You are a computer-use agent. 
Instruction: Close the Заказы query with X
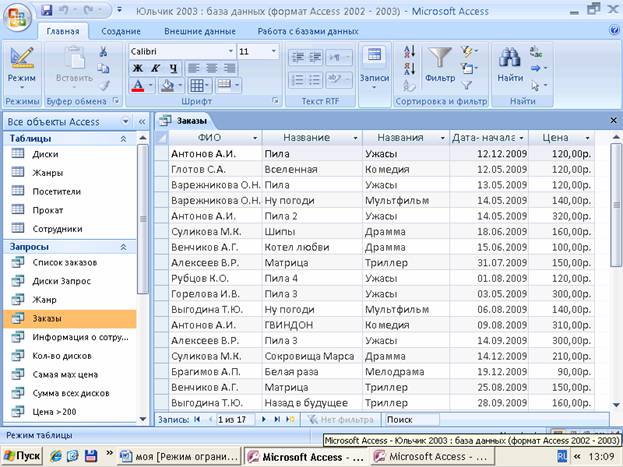click(613, 120)
